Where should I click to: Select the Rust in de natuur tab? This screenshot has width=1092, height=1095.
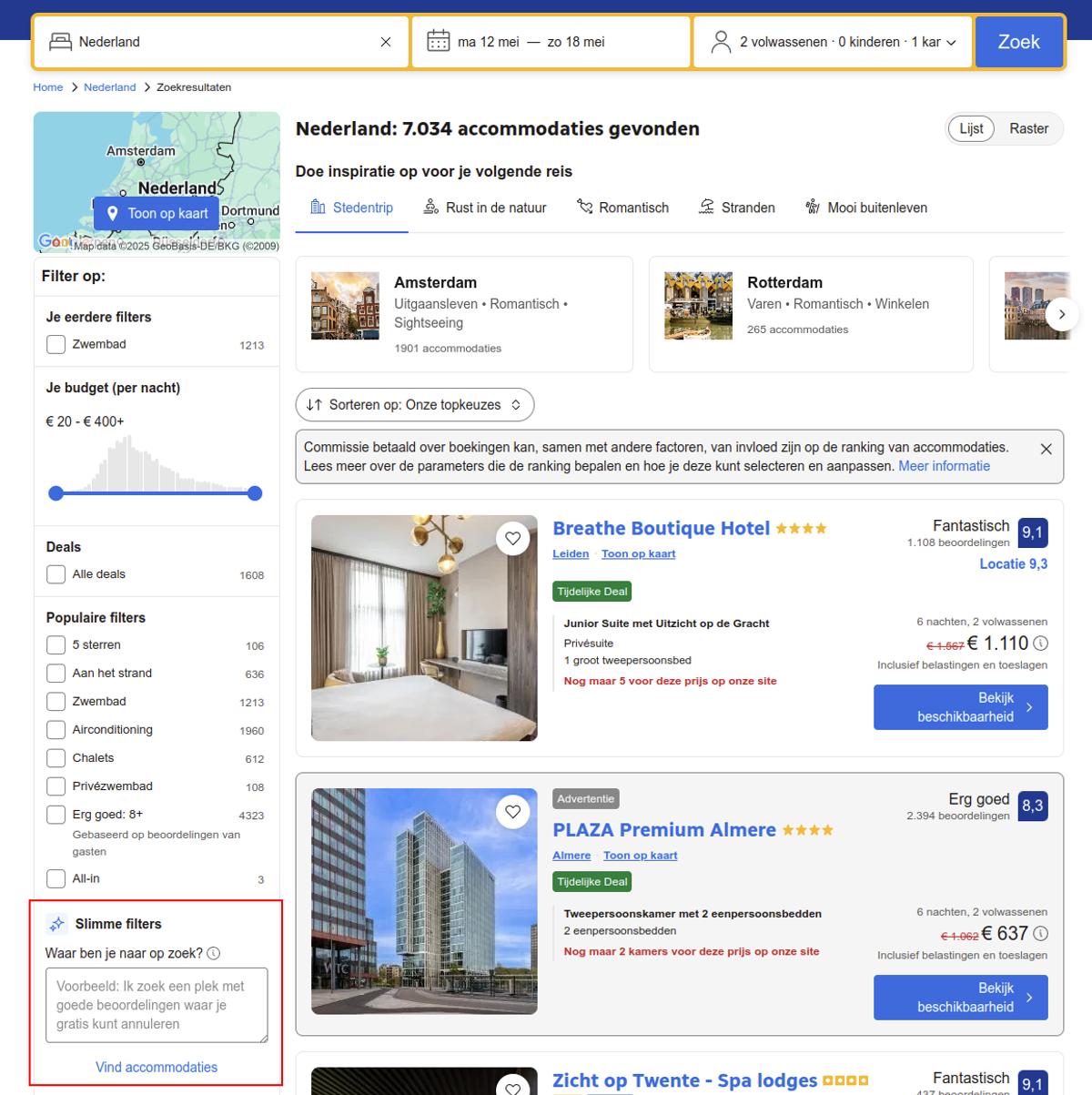pos(485,208)
